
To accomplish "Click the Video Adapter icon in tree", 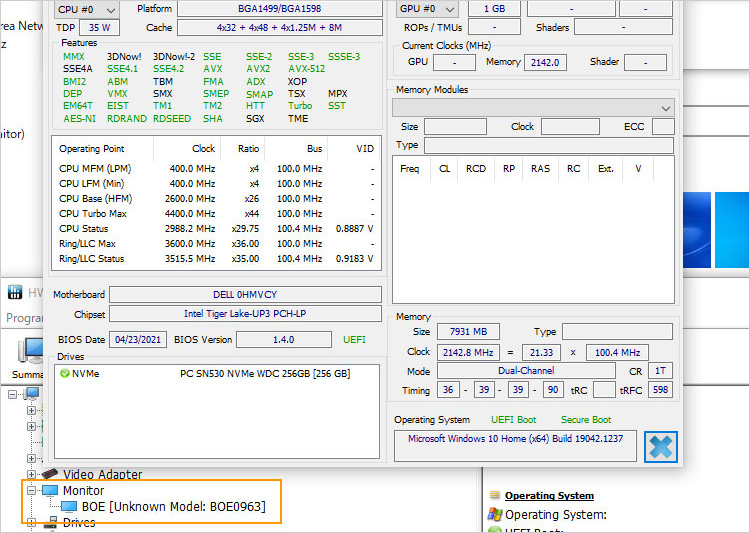I will (50, 474).
